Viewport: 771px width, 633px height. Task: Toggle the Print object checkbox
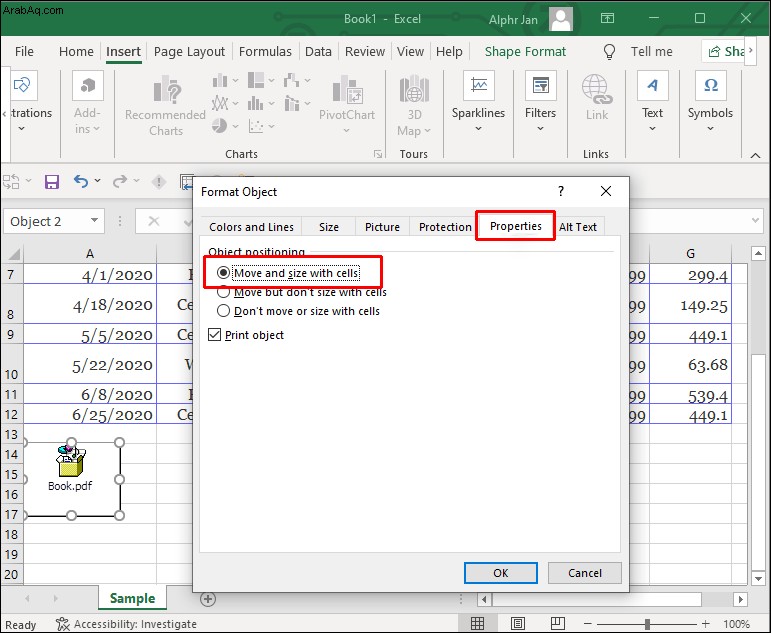coord(214,335)
